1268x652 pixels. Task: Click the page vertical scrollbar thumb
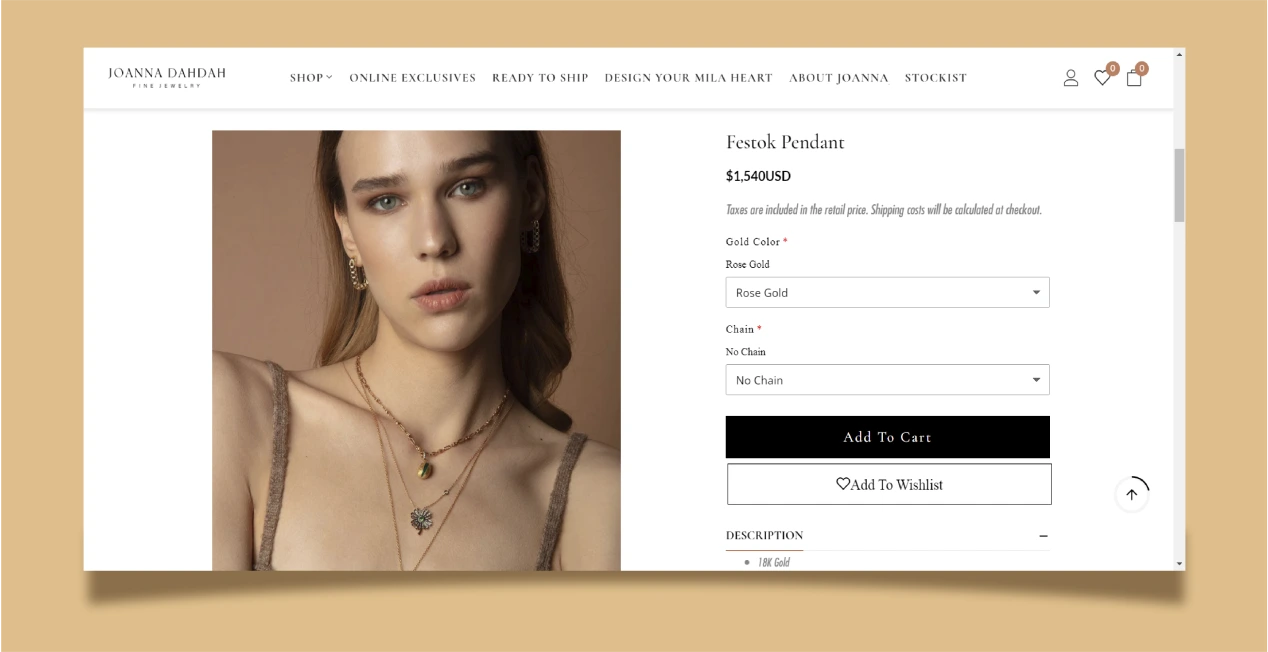(x=1179, y=185)
